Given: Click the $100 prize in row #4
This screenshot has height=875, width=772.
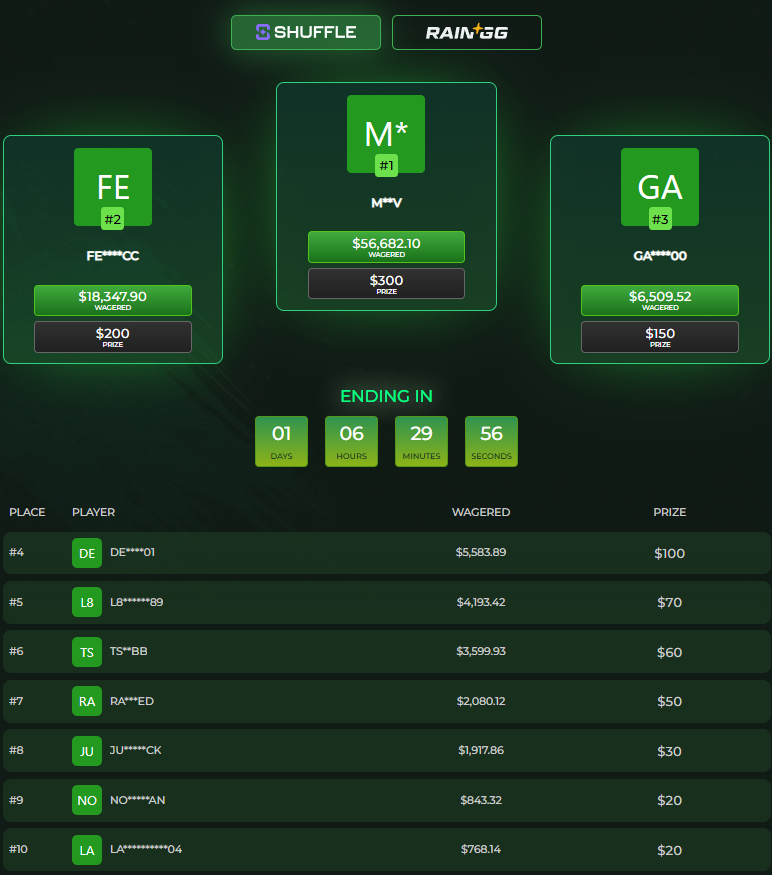Looking at the screenshot, I should pos(670,554).
